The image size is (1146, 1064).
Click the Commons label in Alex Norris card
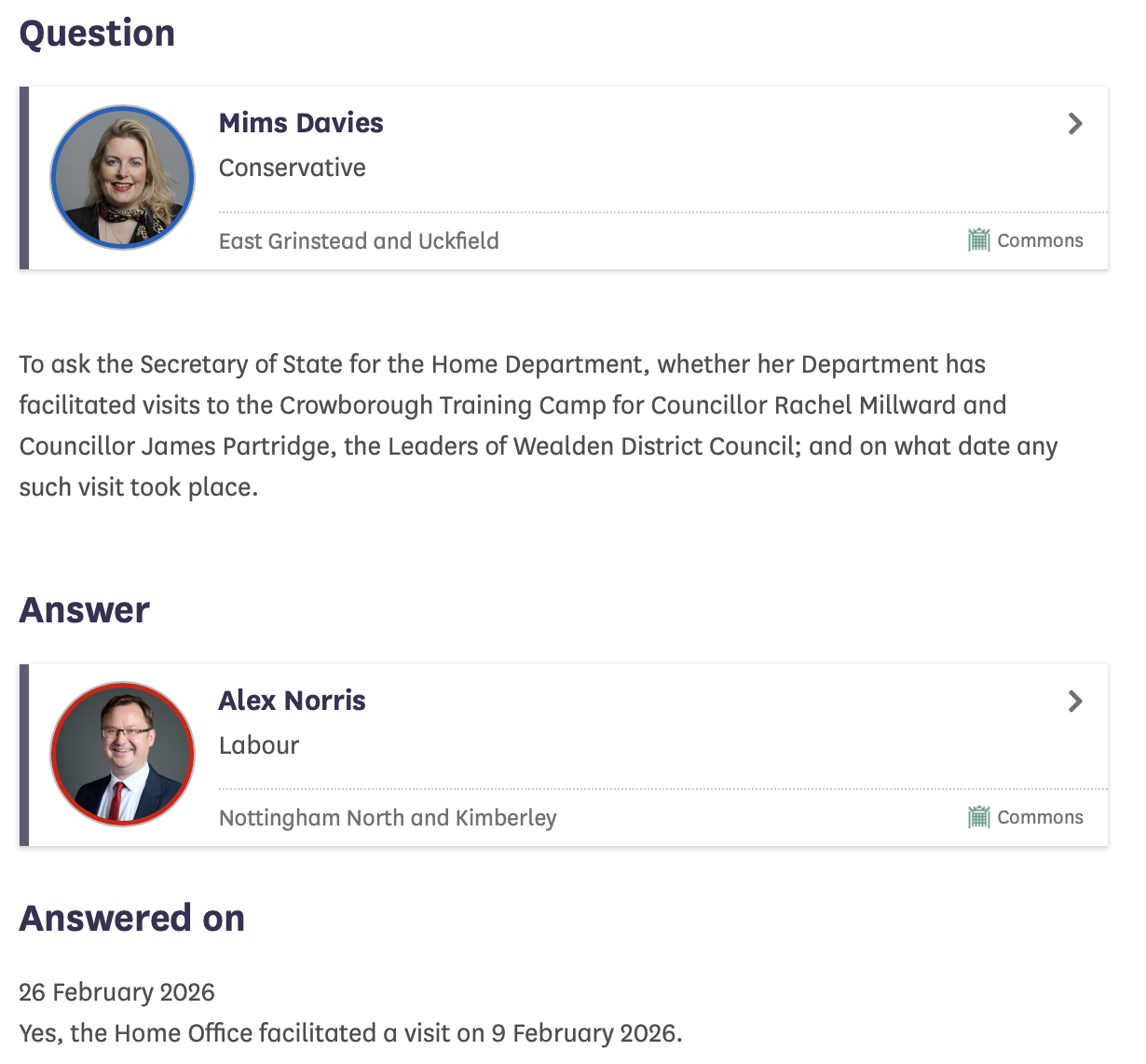point(1040,817)
